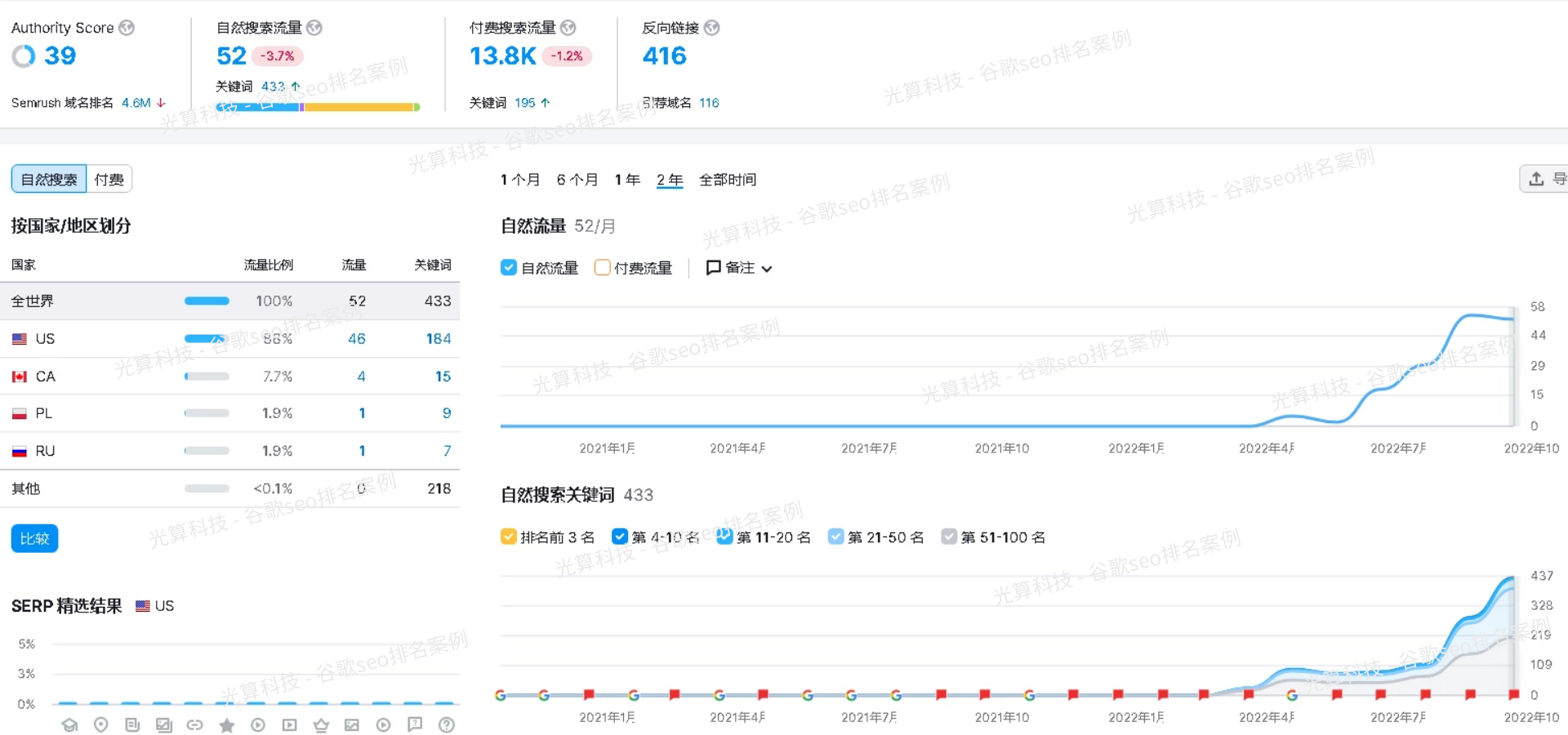
Task: Uncheck the 自然流量 checkbox
Action: (x=509, y=268)
